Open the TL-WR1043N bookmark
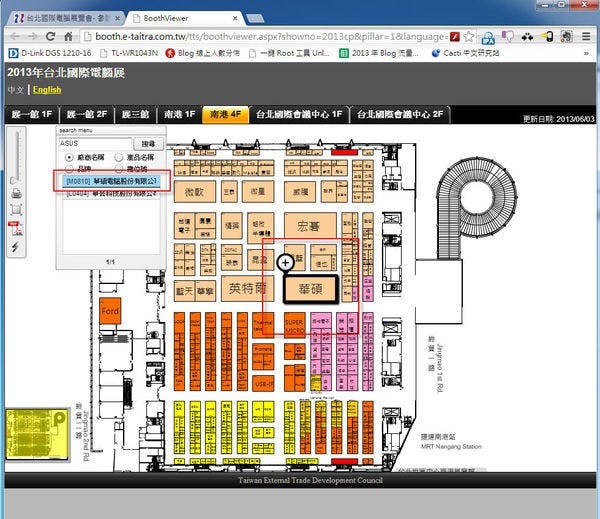The width and height of the screenshot is (600, 519). pos(129,53)
